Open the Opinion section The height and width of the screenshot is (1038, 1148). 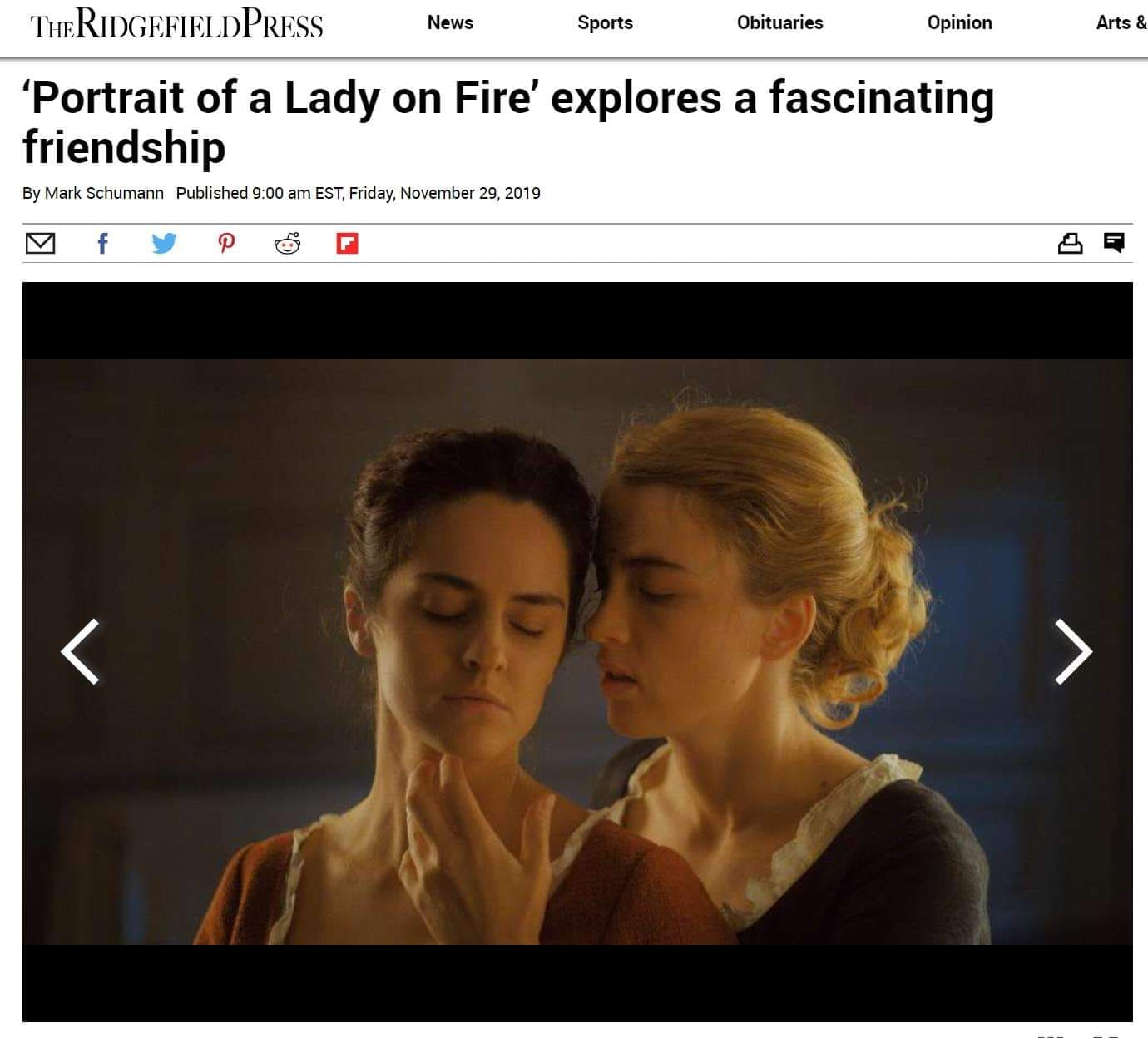click(959, 23)
